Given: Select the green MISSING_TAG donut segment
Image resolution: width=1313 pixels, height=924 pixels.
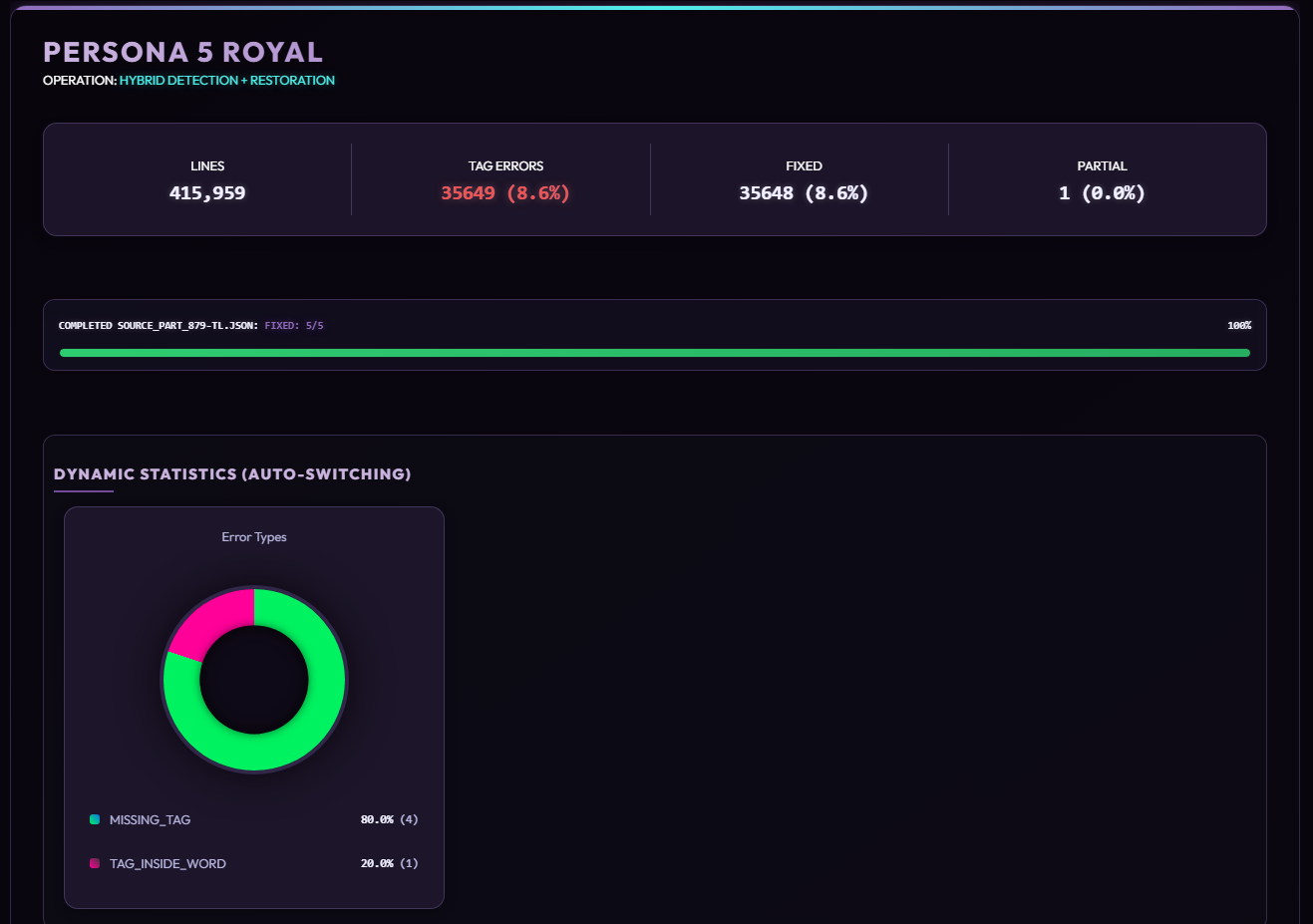Looking at the screenshot, I should click(299, 738).
